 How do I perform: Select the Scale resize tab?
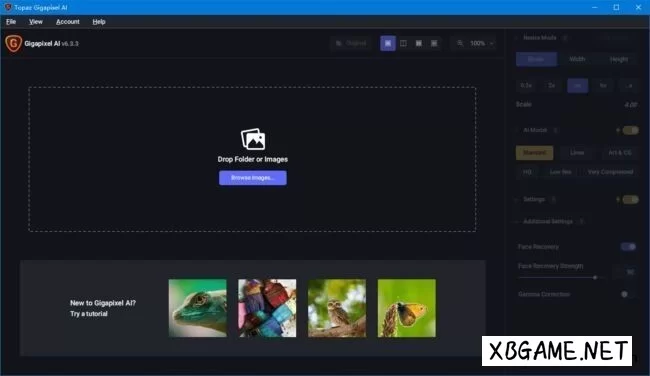pos(536,59)
